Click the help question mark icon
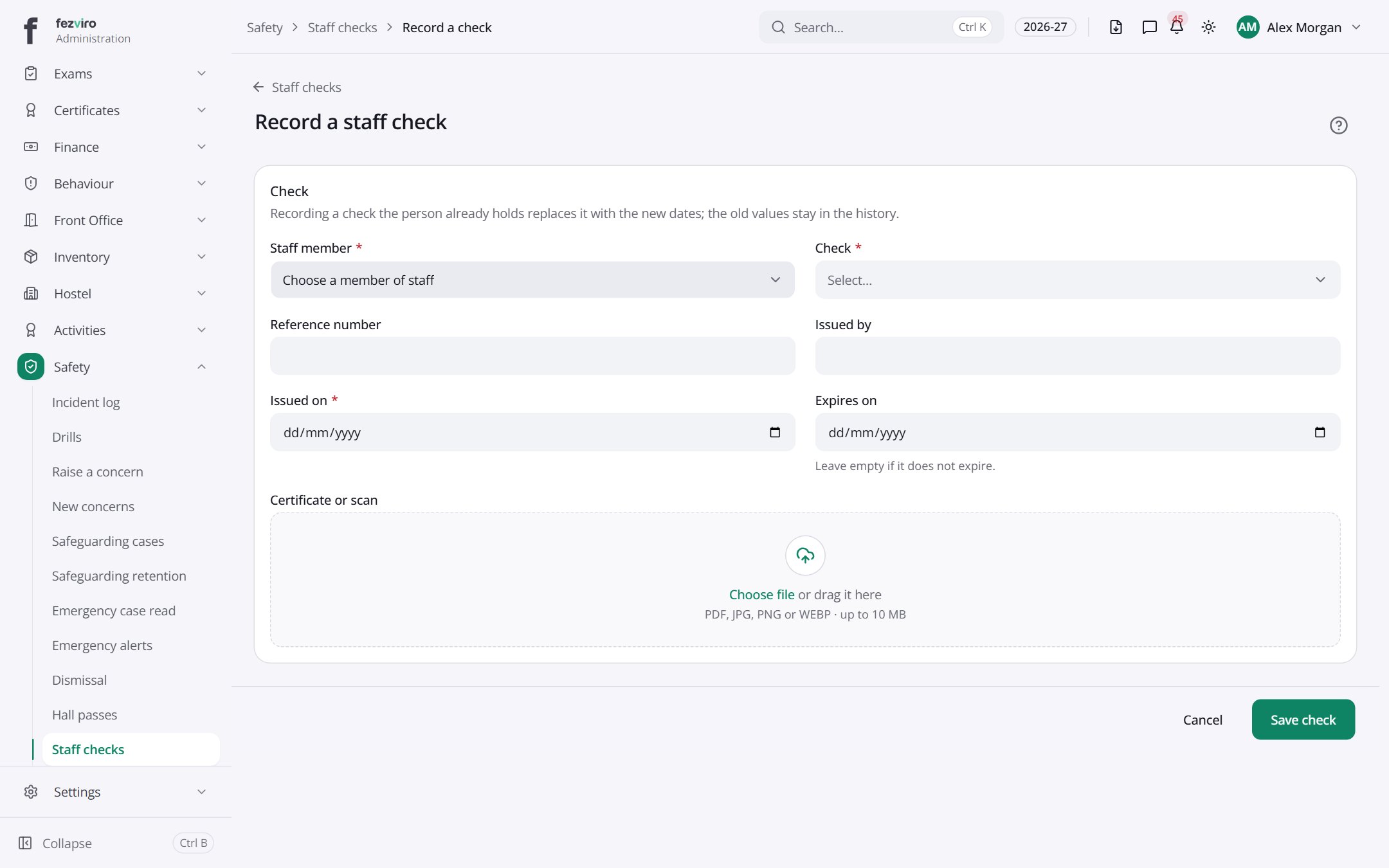 coord(1338,125)
